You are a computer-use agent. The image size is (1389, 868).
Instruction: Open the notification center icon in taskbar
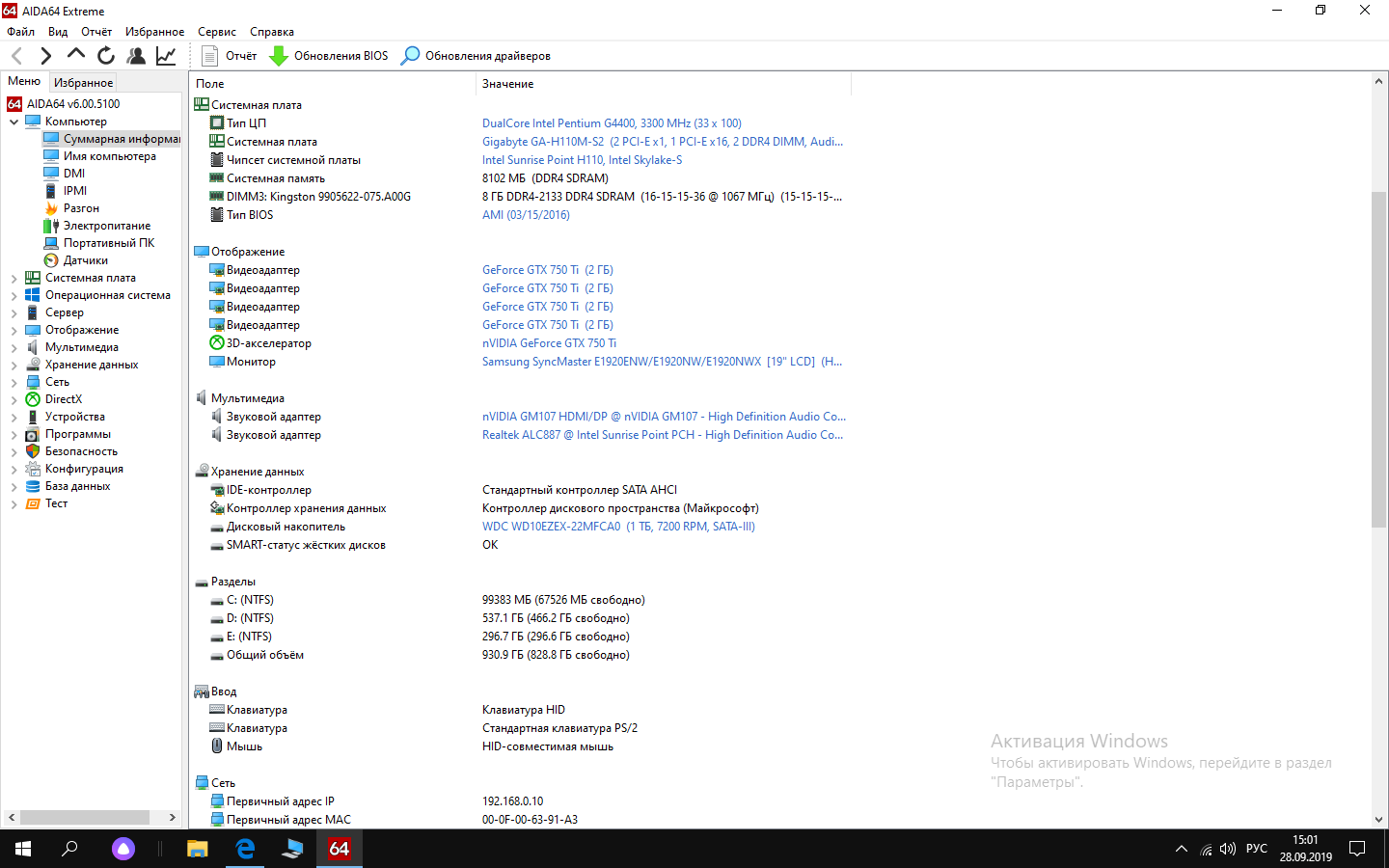pos(1357,849)
